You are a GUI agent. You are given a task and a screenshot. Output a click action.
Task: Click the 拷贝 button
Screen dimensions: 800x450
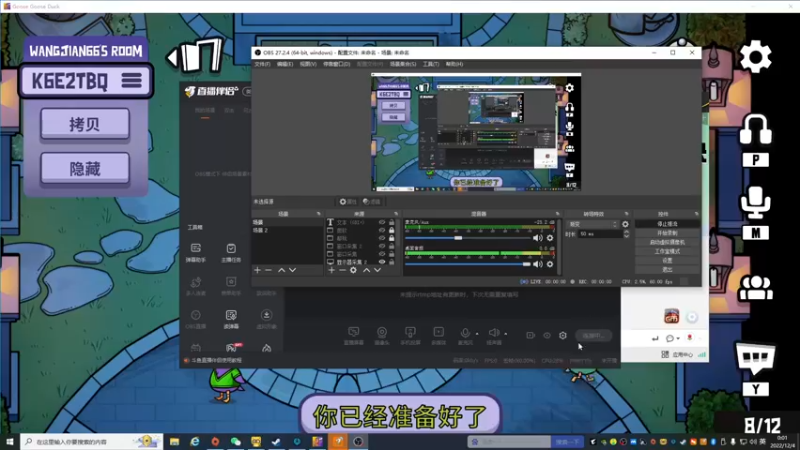tap(85, 124)
